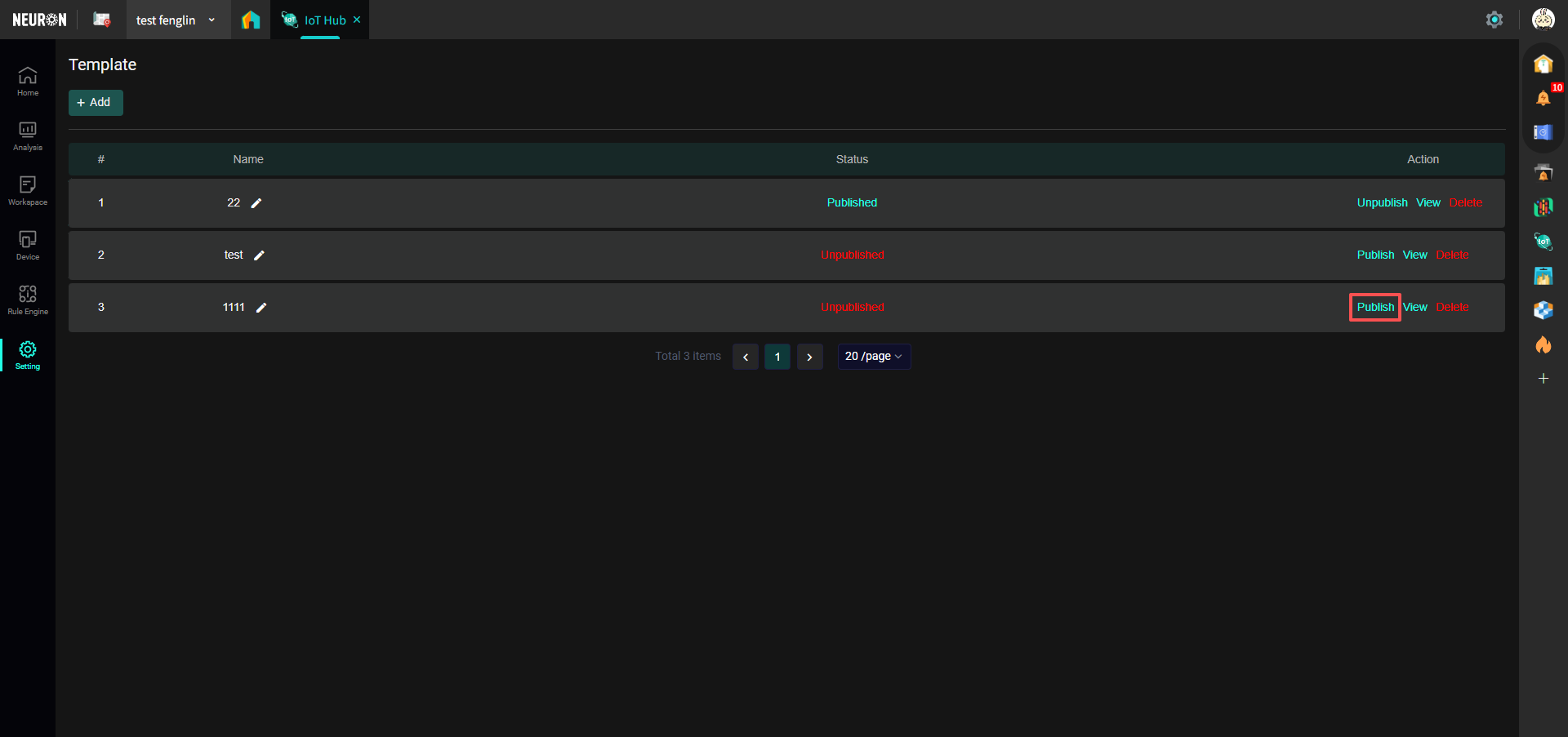The width and height of the screenshot is (1568, 737).
Task: Go to next page of templates
Action: tap(809, 357)
